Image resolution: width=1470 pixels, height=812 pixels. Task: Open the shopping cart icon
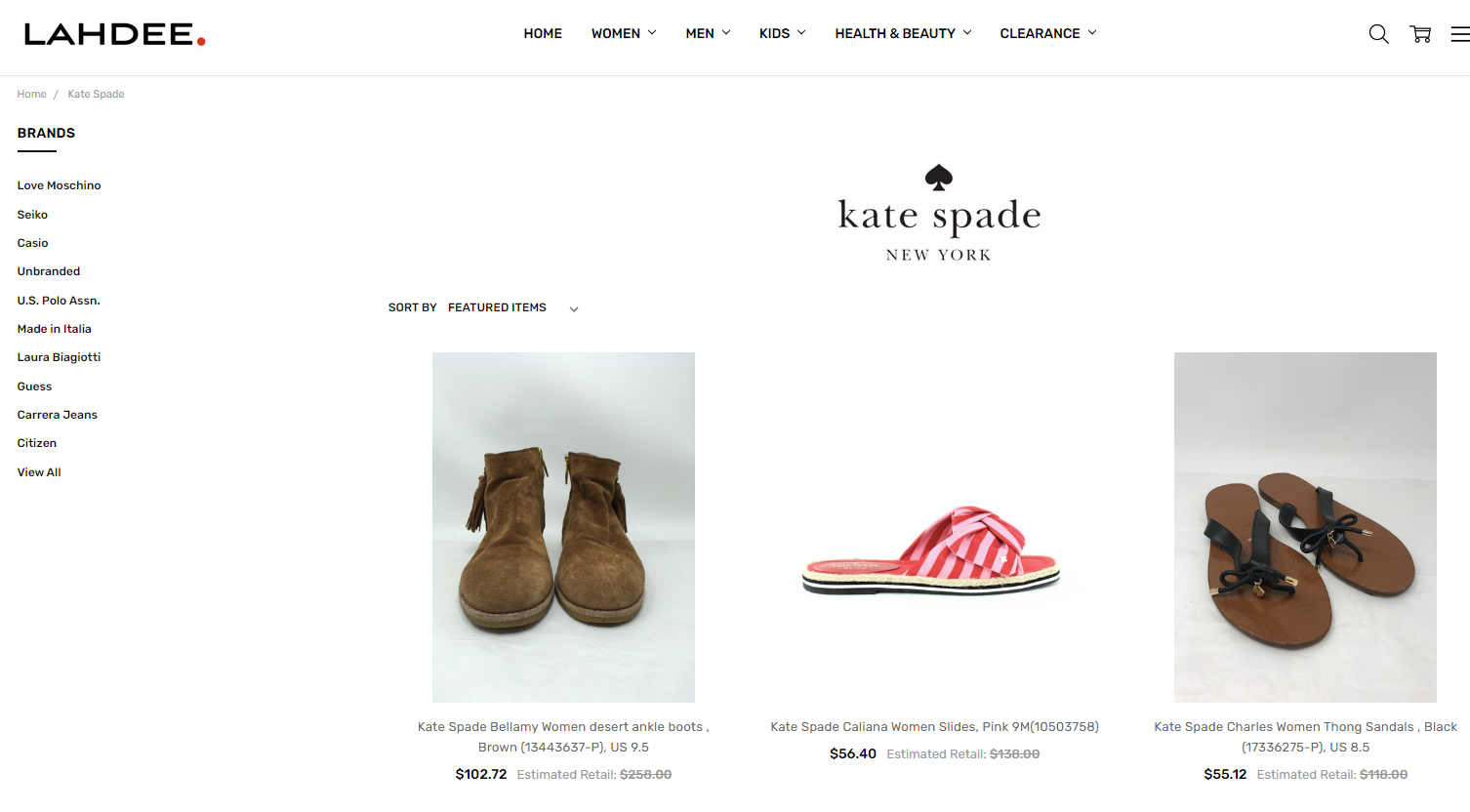click(x=1420, y=34)
